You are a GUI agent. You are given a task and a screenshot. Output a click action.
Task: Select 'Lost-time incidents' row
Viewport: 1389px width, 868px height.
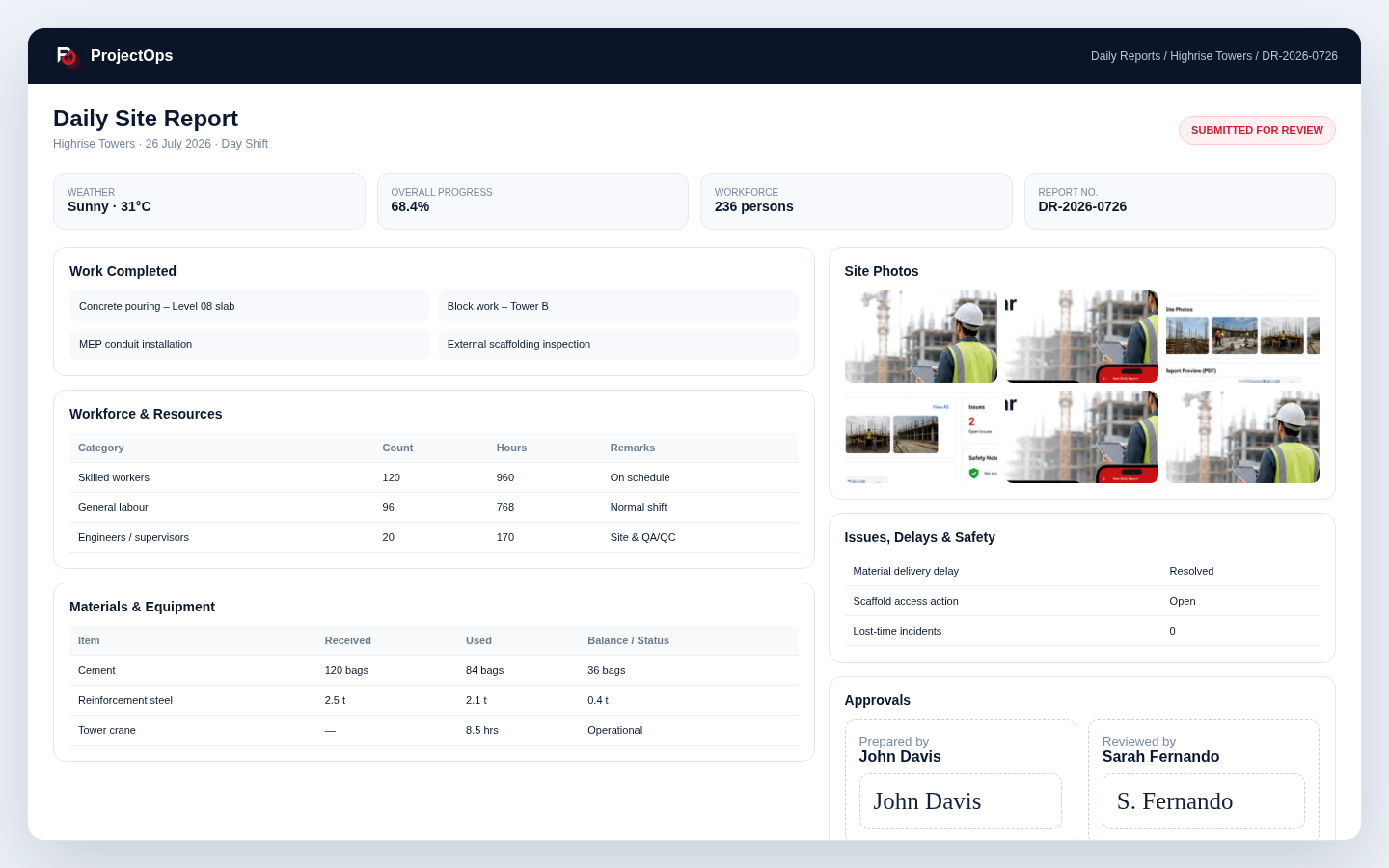[x=1082, y=631]
